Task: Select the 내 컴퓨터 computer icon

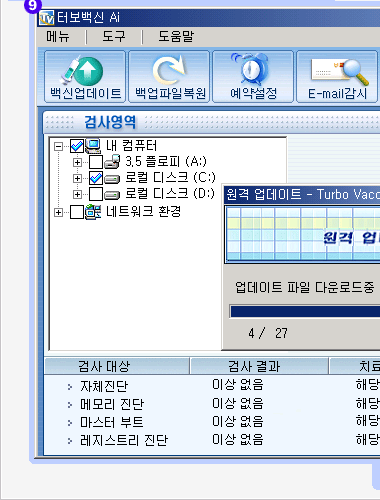Action: [93, 146]
